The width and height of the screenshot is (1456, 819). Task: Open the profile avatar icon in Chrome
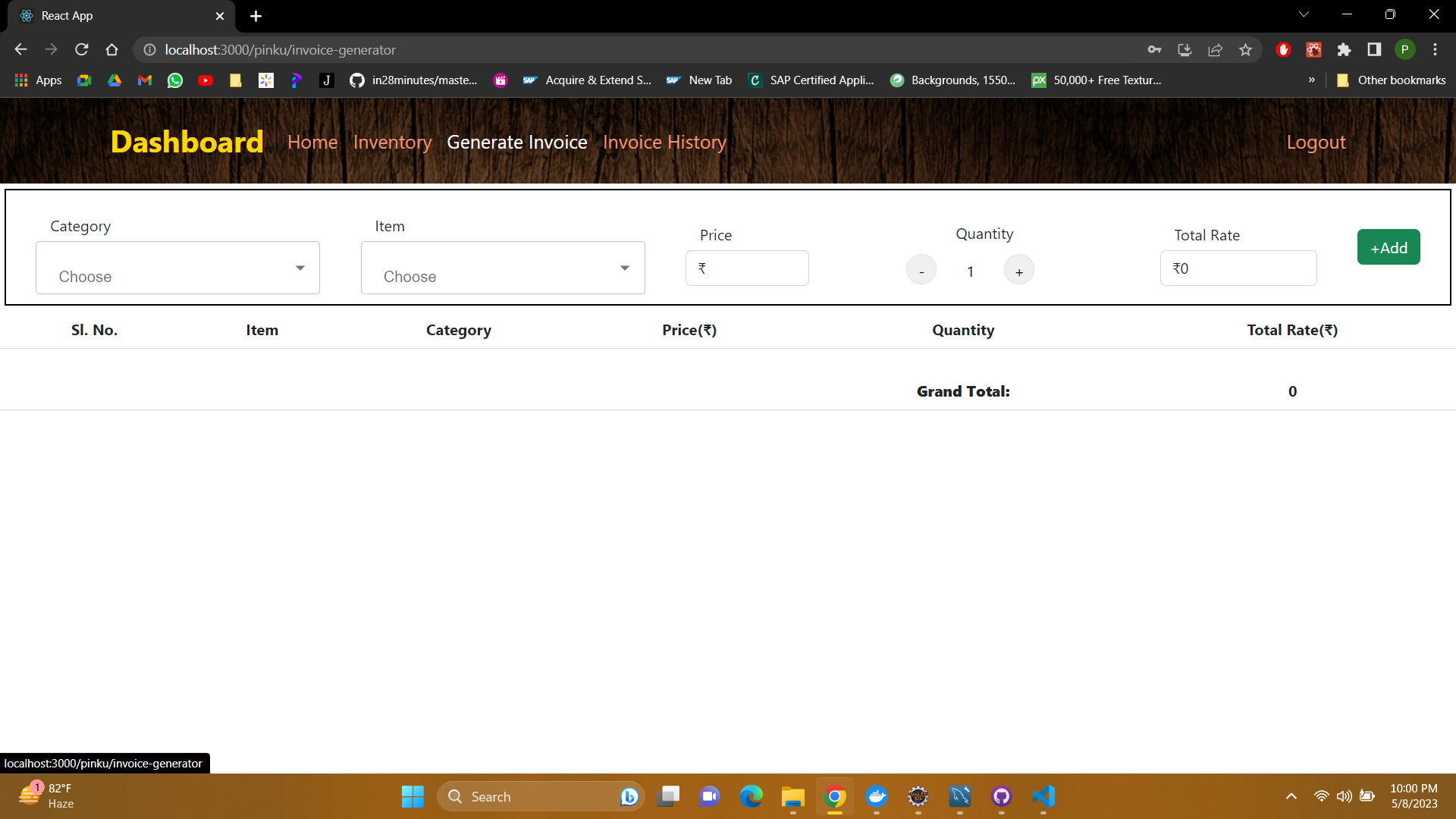coord(1405,49)
